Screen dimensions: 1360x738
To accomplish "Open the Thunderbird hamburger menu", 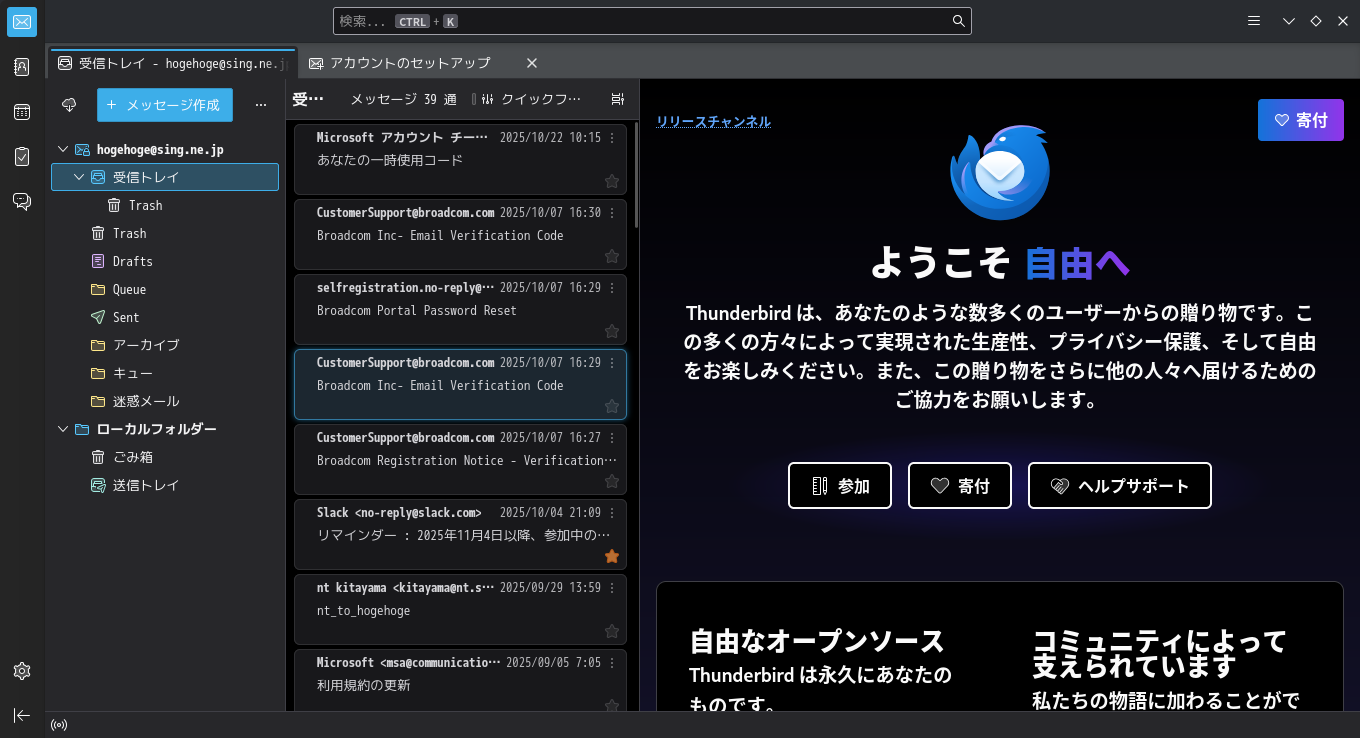I will 1254,21.
